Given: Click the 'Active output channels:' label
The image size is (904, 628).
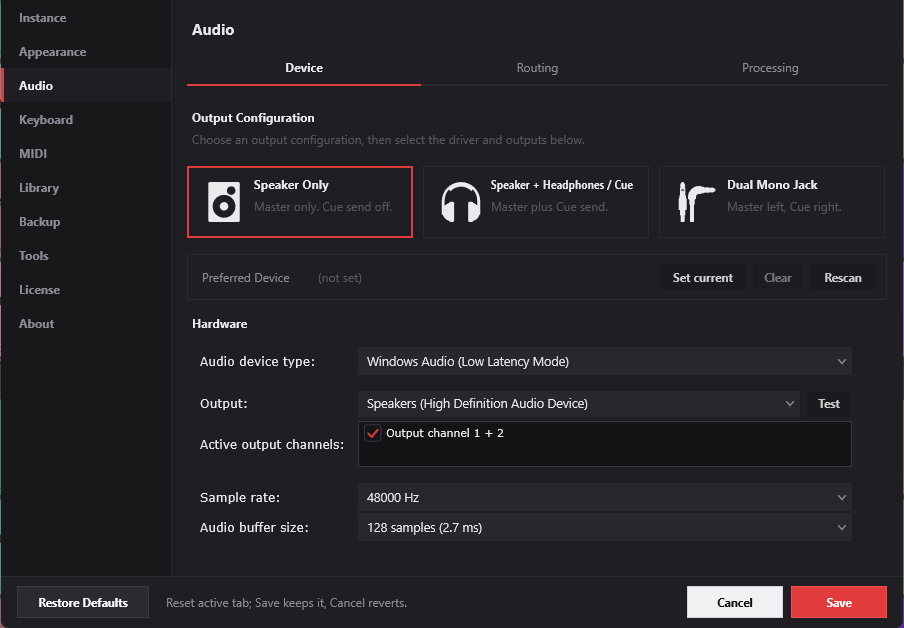Looking at the screenshot, I should pos(272,445).
